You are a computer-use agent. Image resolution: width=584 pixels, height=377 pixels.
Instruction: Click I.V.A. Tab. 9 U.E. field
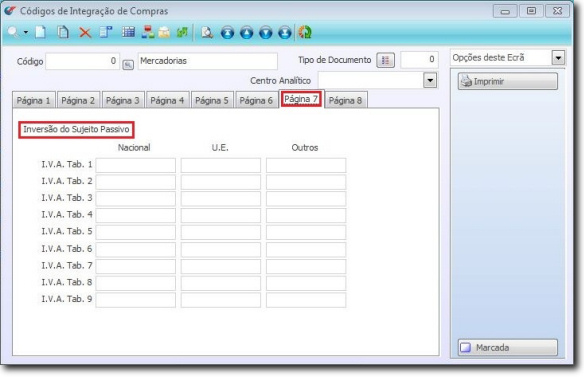coord(221,300)
